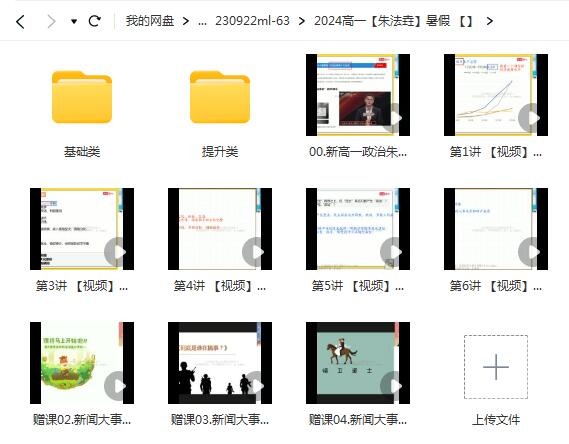The height and width of the screenshot is (444, 569).
Task: Click the plus upload file box
Action: pyautogui.click(x=496, y=367)
